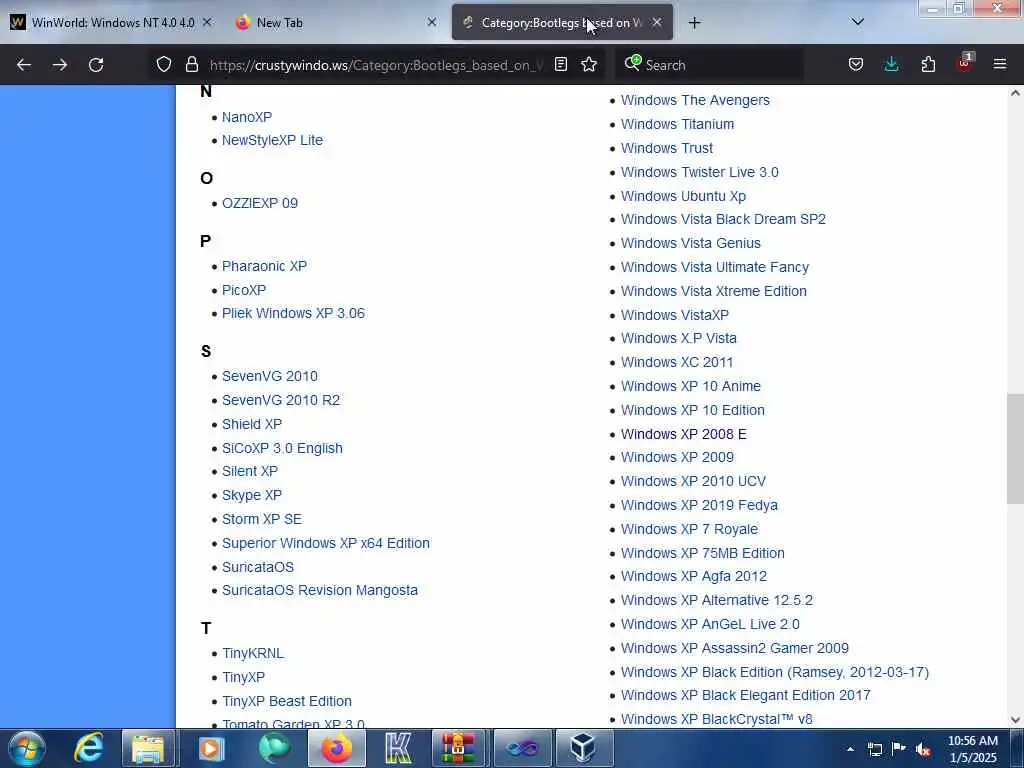Open the SuricataOS Revision Mangosta link

[x=320, y=590]
